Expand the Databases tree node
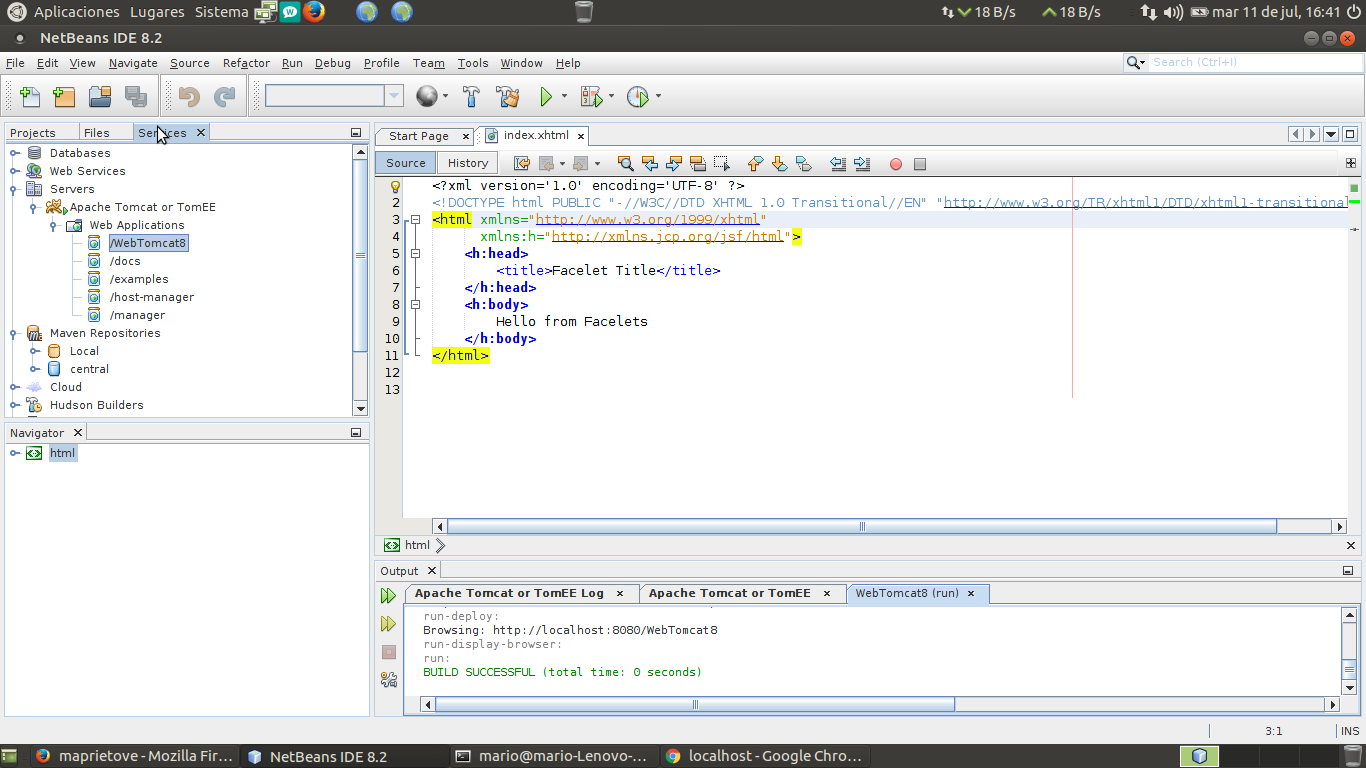1366x768 pixels. point(15,153)
